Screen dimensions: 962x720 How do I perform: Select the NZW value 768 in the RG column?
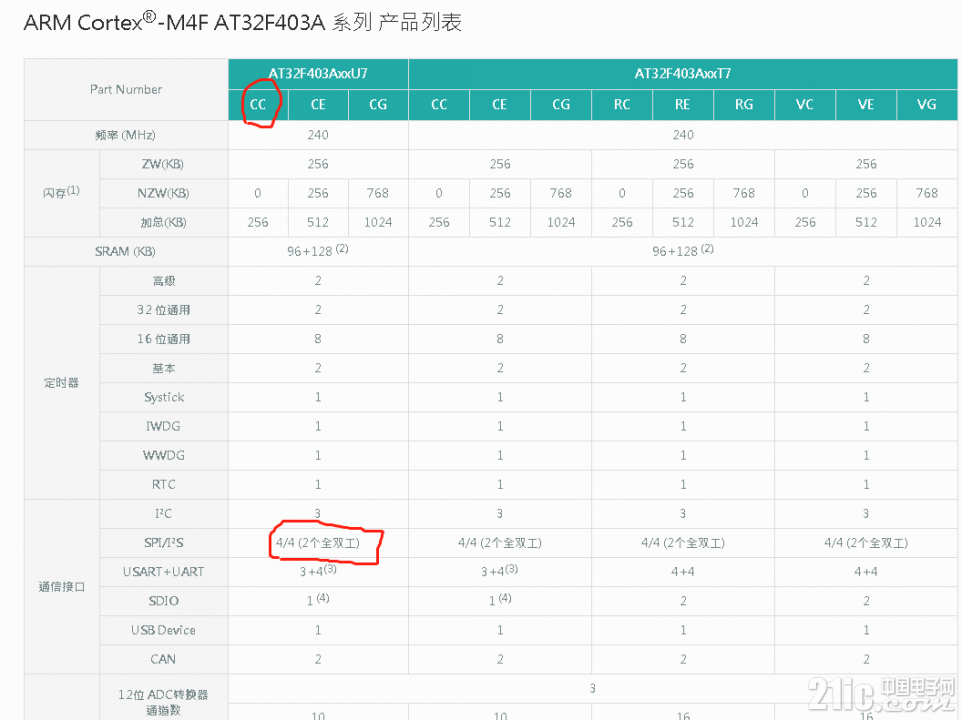pyautogui.click(x=744, y=193)
